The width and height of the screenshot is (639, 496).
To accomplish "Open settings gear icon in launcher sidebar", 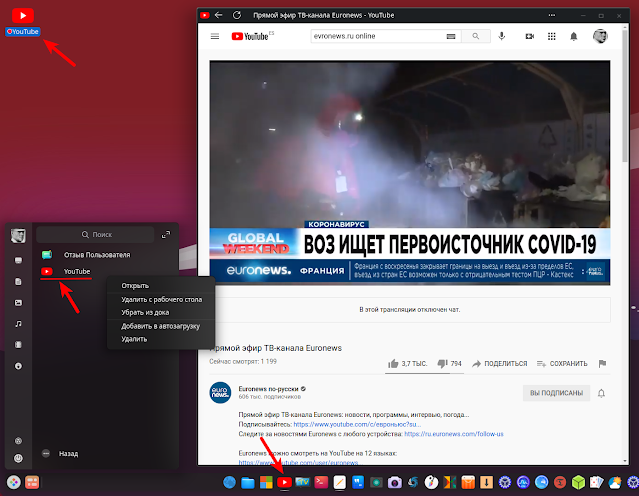I will (18, 441).
